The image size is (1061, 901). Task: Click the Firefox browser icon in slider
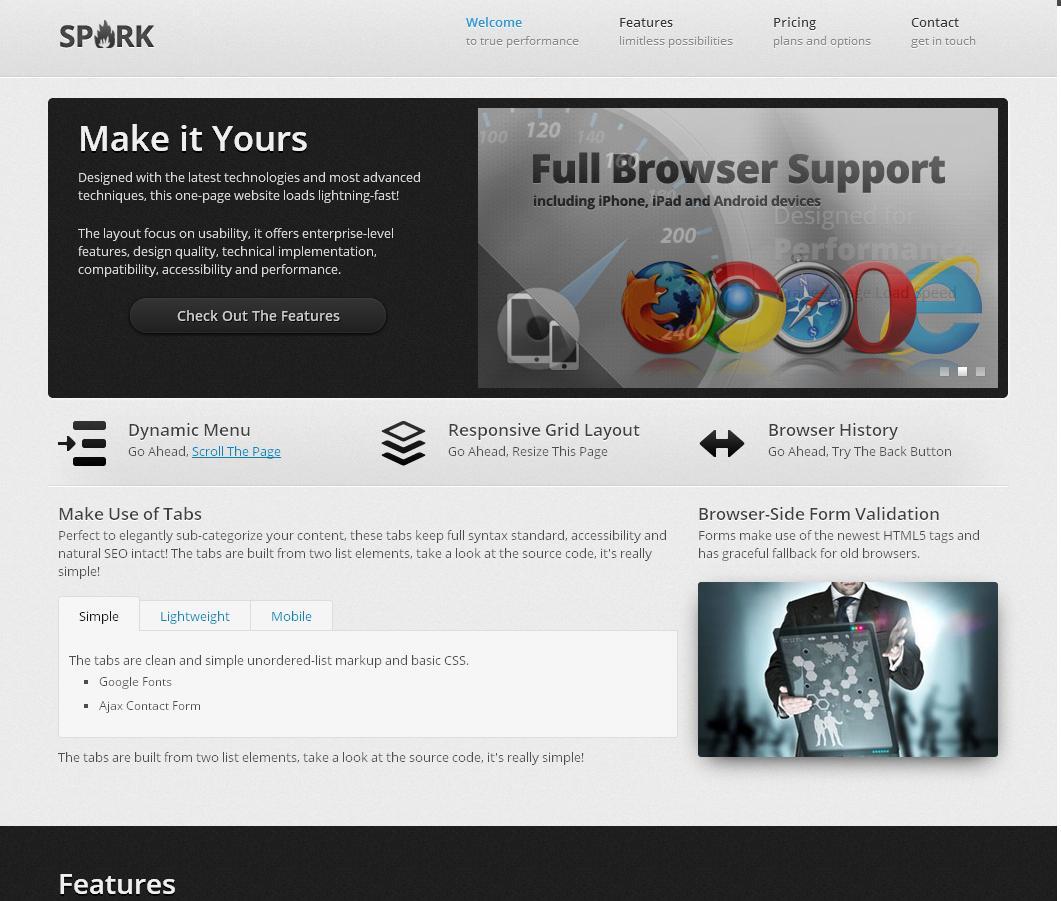(665, 307)
